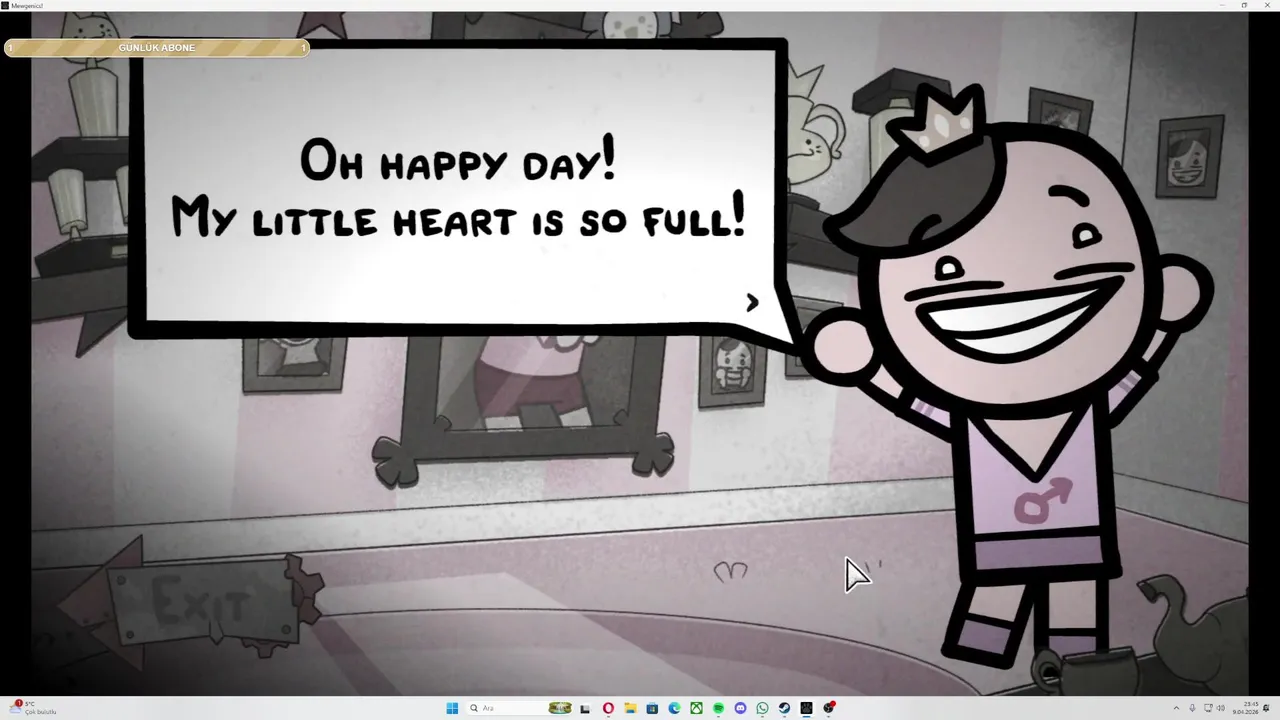Click the speech bubble reading Oh happy day

458,186
